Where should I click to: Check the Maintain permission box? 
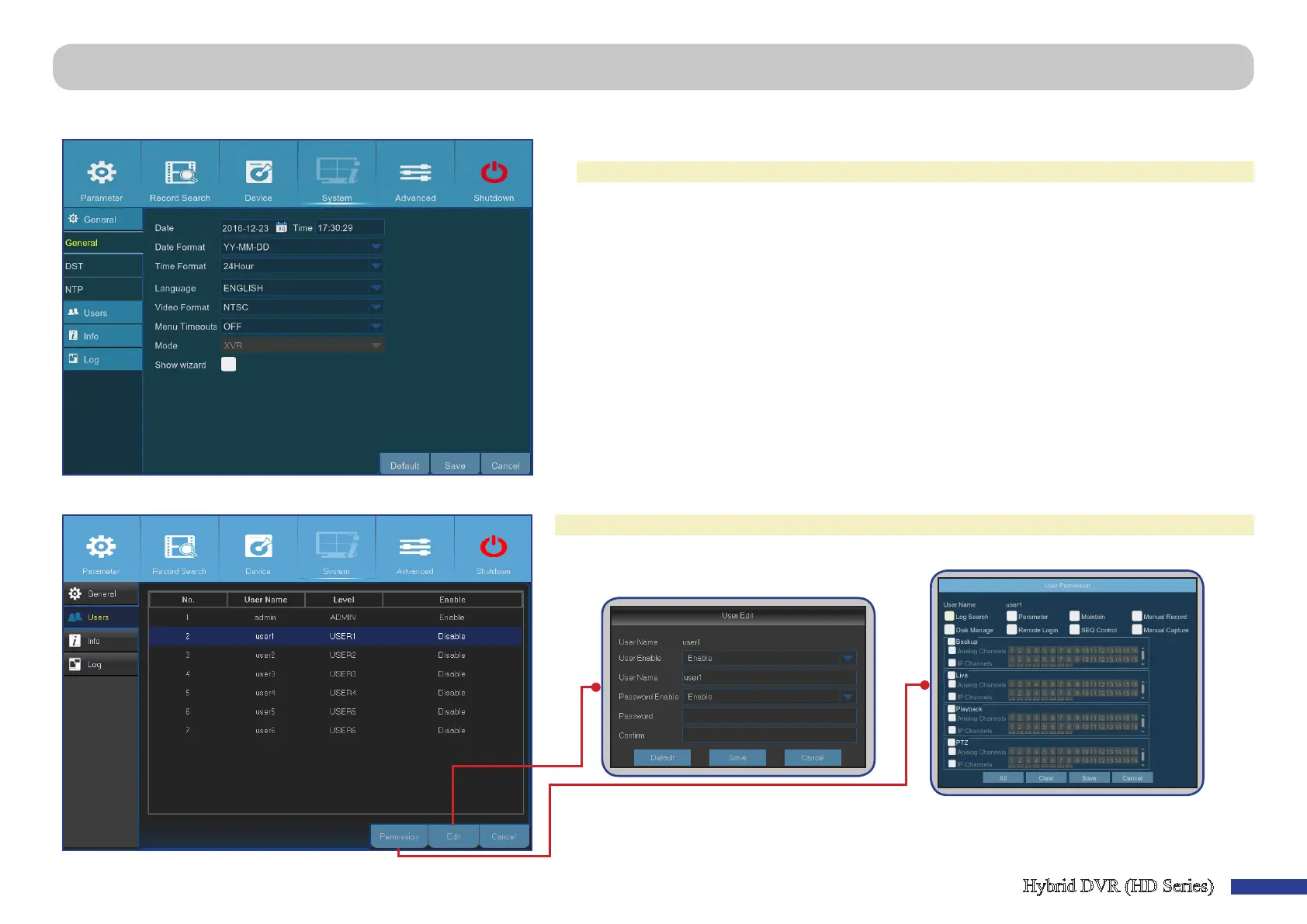(1075, 617)
